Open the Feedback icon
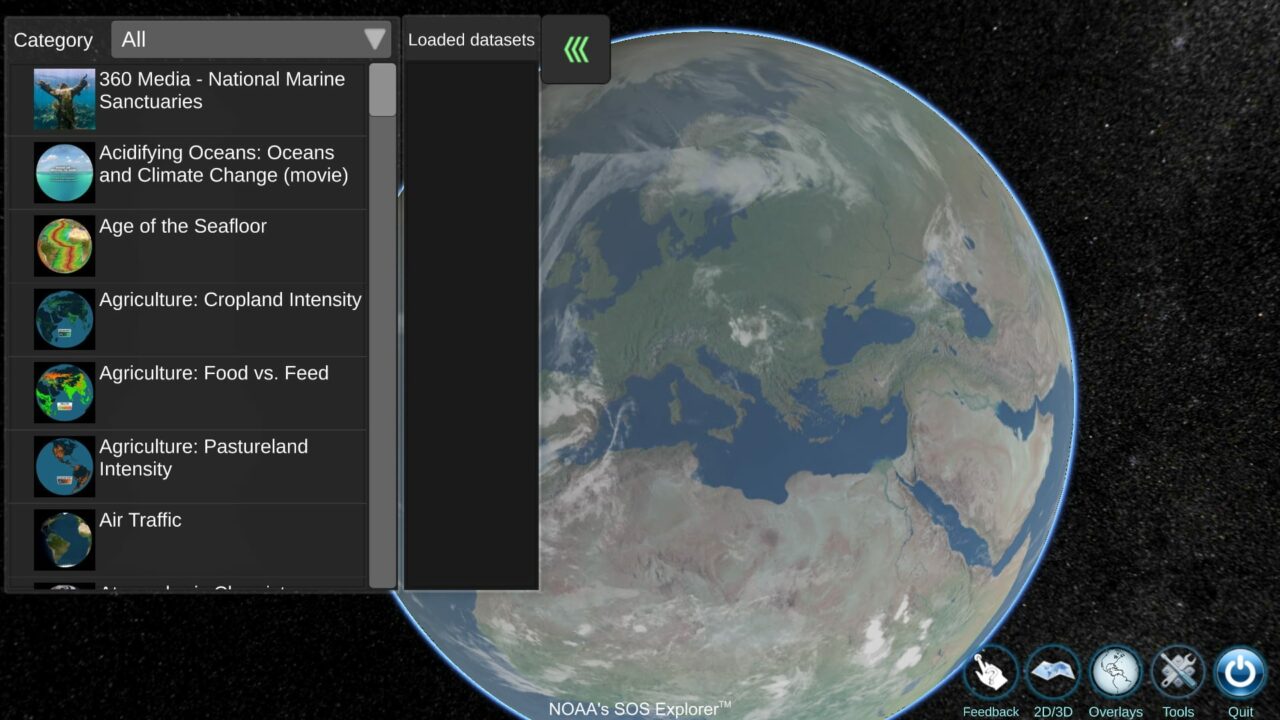 [x=990, y=673]
